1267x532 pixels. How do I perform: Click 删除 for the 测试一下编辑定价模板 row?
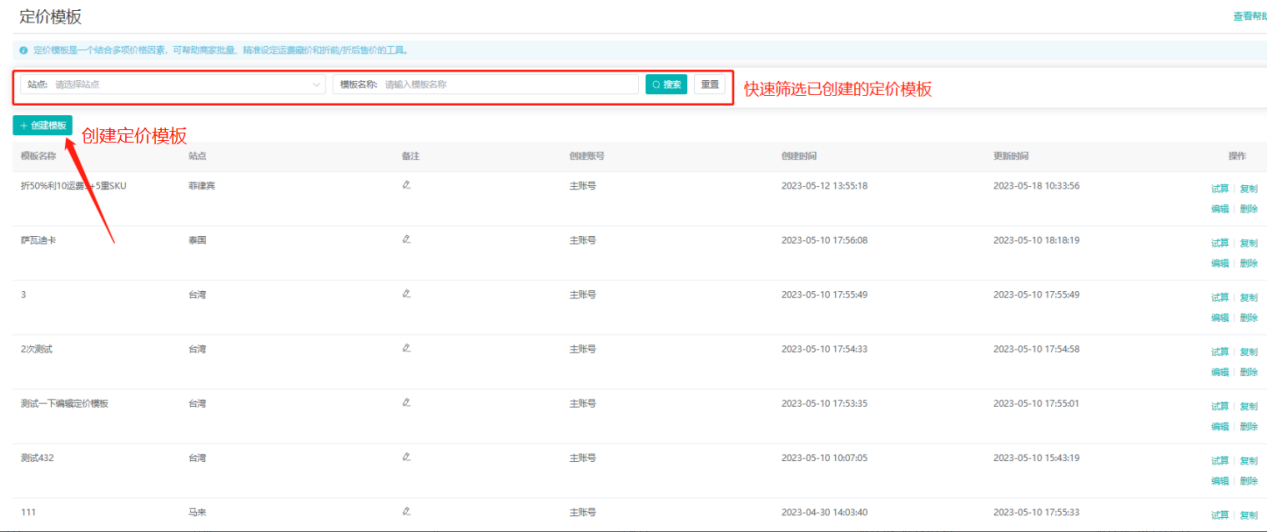point(1248,427)
